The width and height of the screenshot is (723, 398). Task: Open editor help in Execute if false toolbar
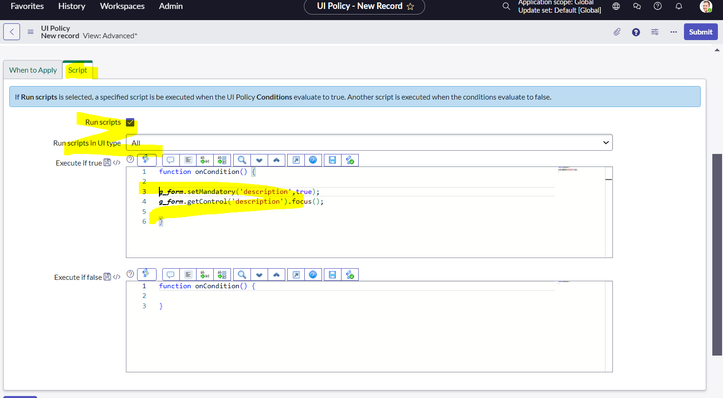[313, 274]
